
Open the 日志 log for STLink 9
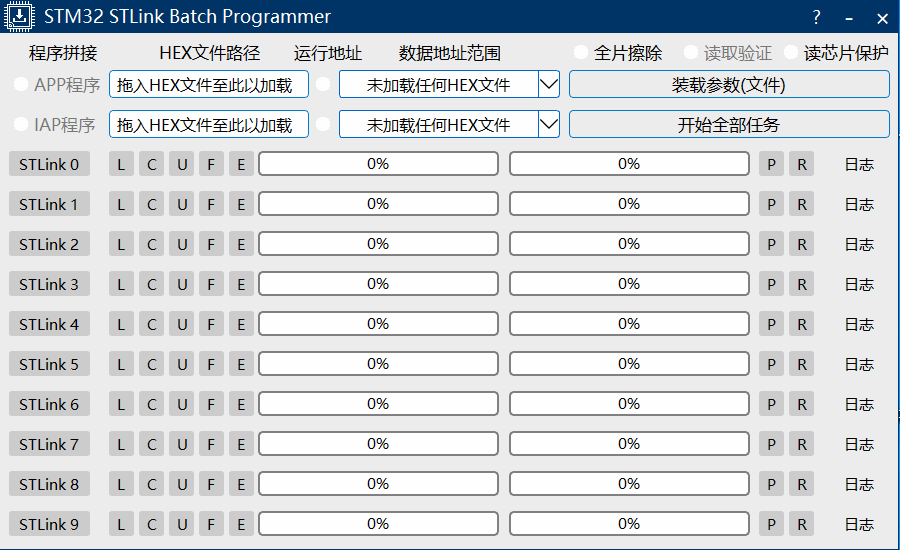(x=859, y=524)
